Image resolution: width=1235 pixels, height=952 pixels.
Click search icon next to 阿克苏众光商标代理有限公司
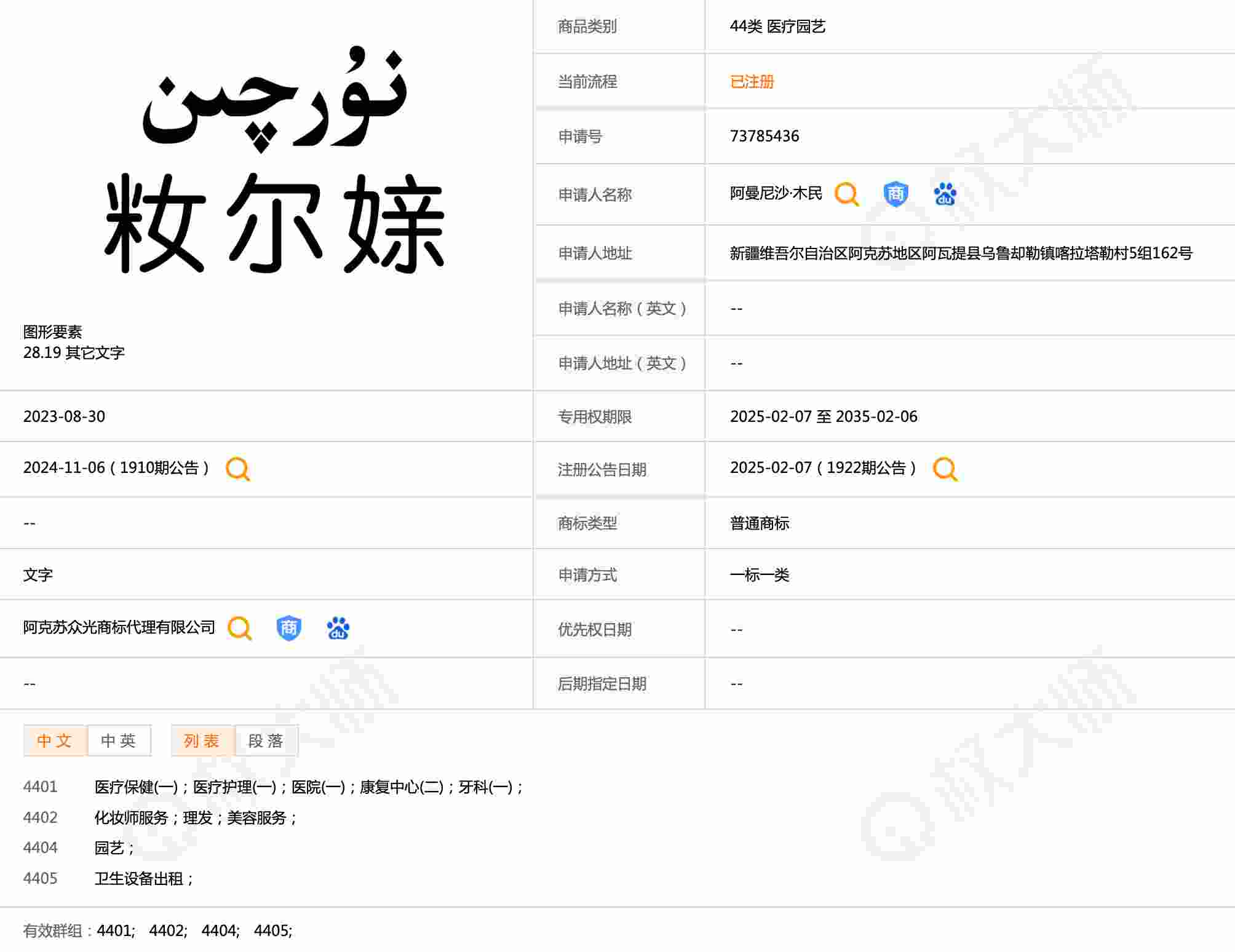(x=239, y=628)
